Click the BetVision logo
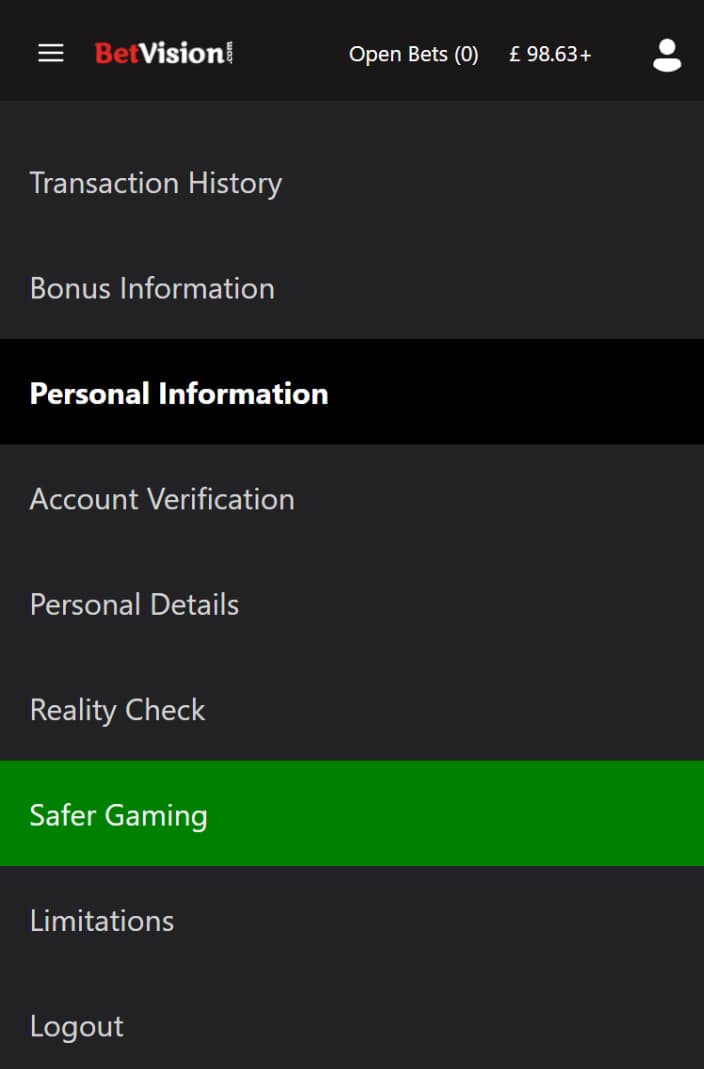 (x=164, y=53)
